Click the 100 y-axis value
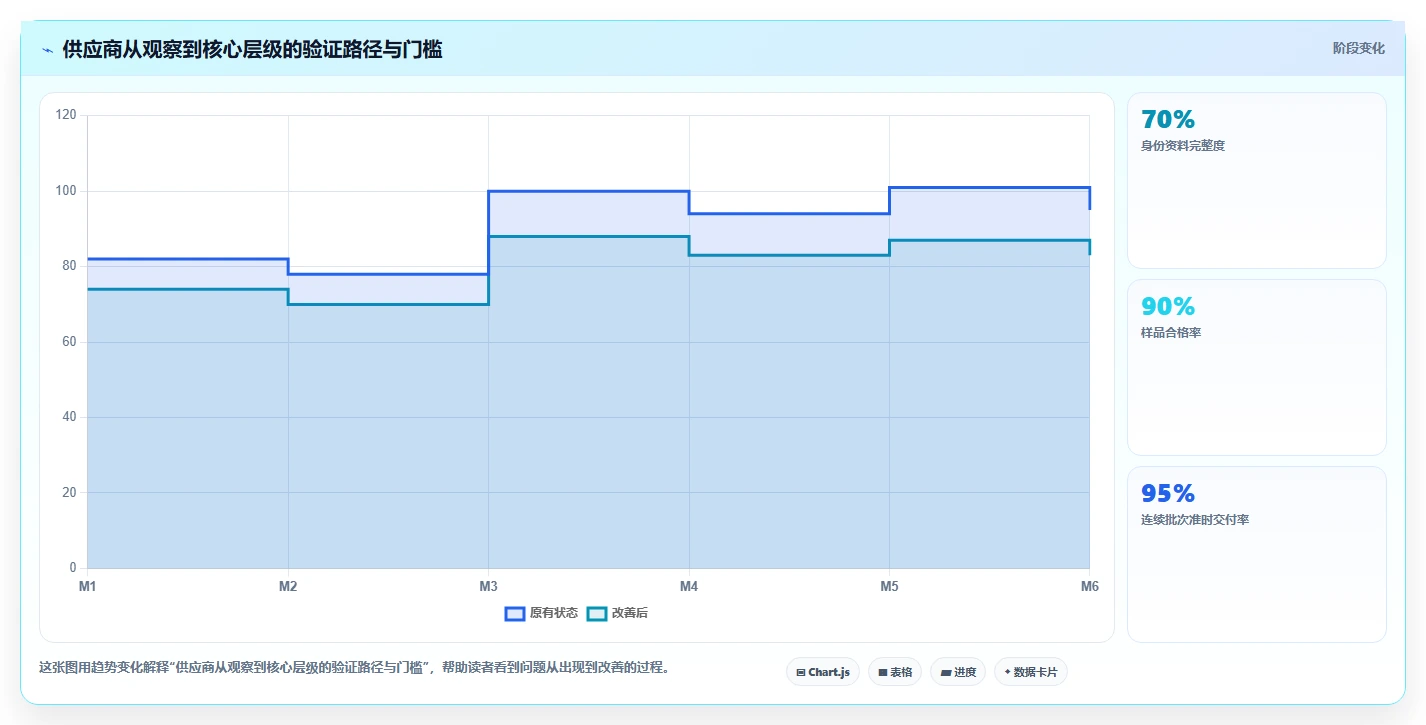This screenshot has width=1426, height=725. point(67,191)
